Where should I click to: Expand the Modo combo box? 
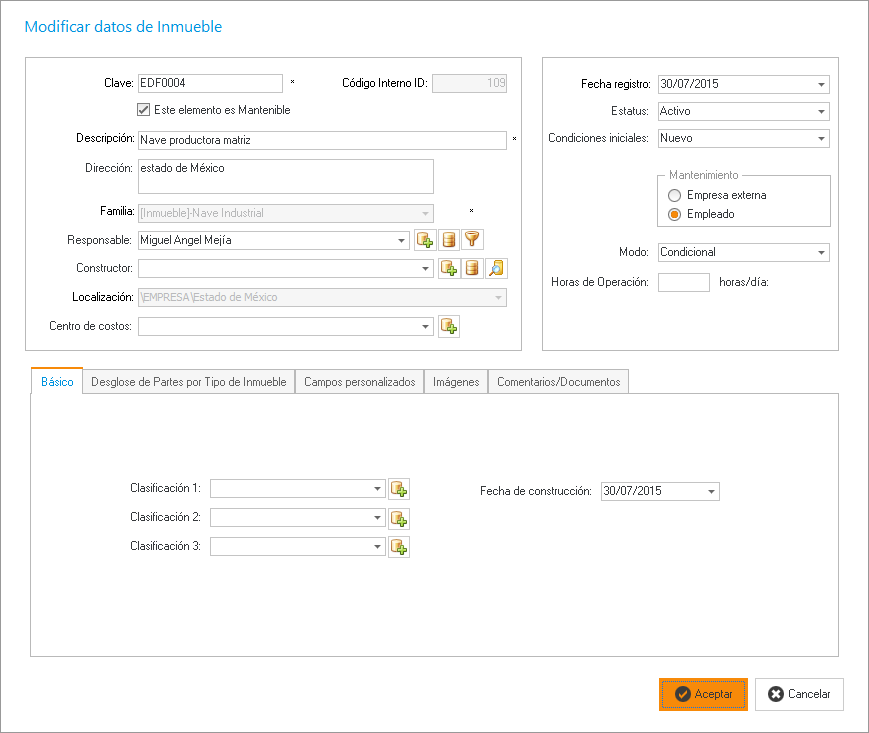click(821, 253)
